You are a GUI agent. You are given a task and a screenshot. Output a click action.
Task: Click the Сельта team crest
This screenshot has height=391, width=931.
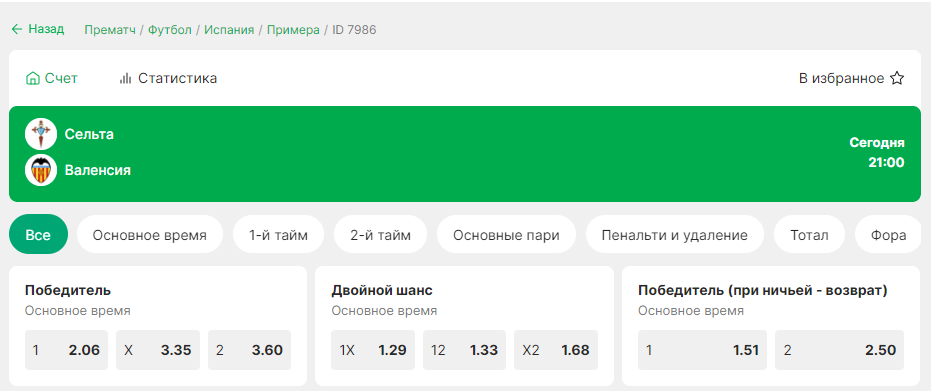tap(41, 134)
